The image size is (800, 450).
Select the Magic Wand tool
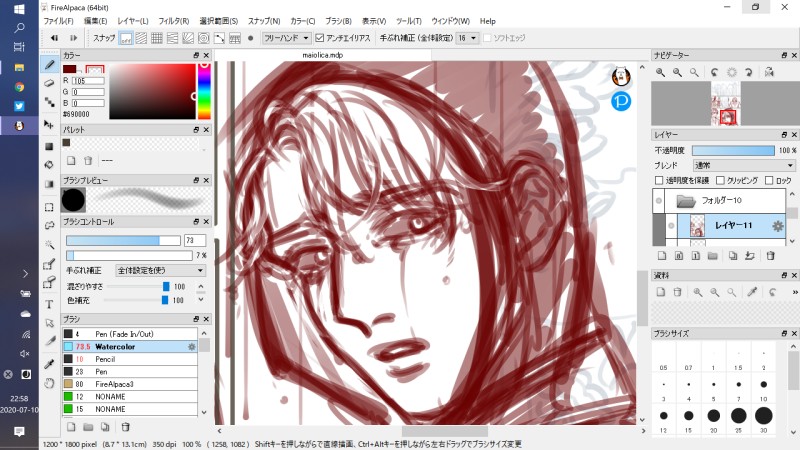49,244
